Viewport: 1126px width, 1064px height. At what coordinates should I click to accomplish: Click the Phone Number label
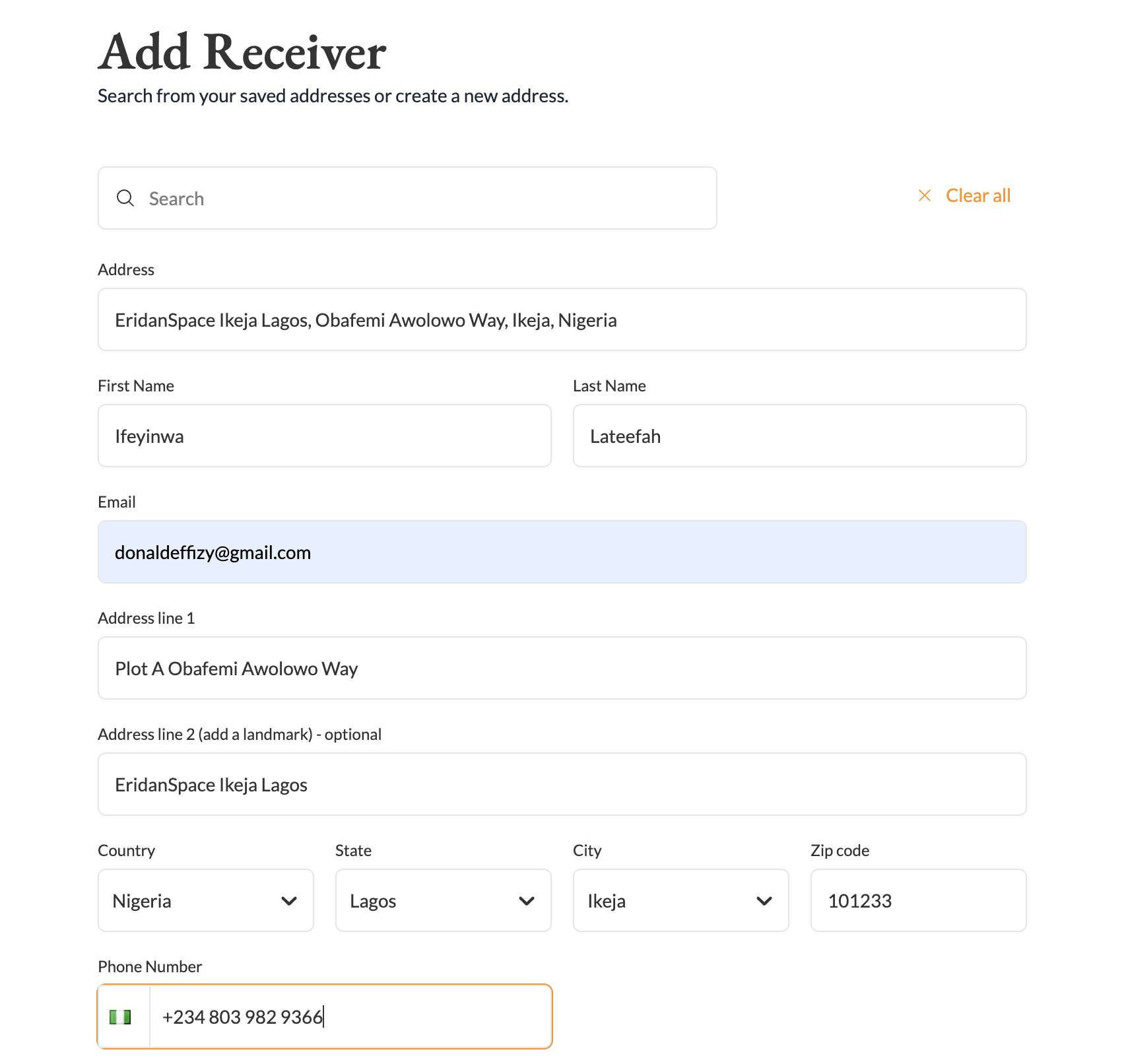coord(150,966)
